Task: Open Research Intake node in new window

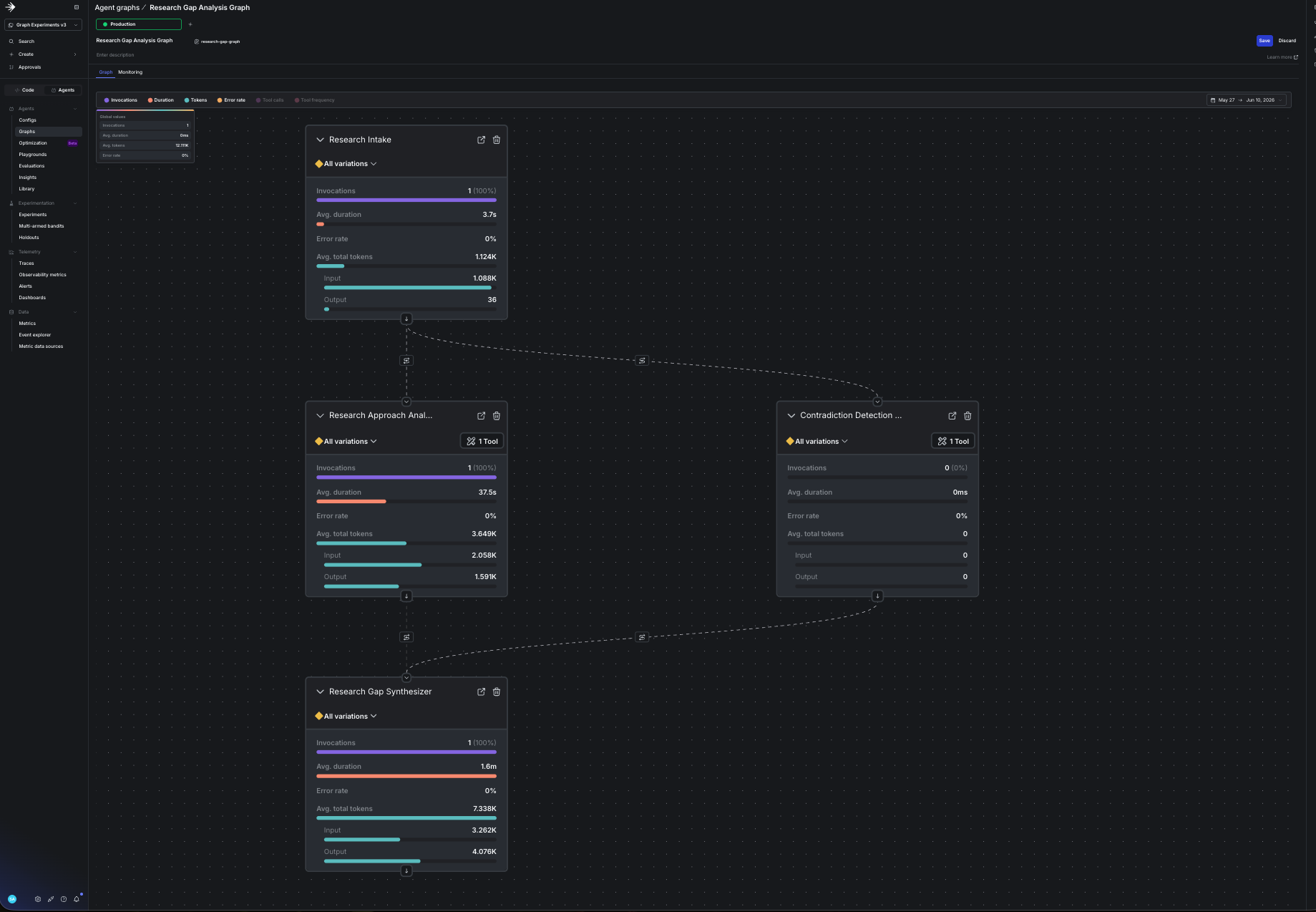Action: [481, 140]
